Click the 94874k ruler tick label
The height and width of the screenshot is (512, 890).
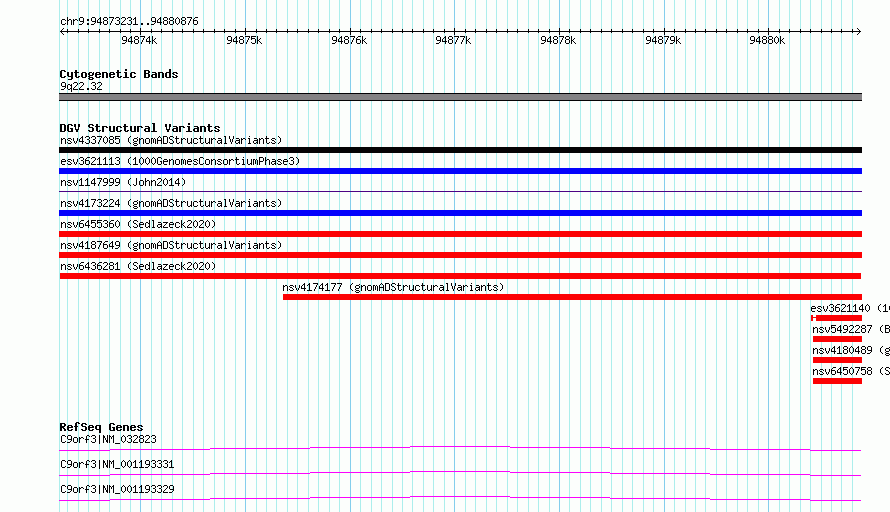click(x=139, y=40)
